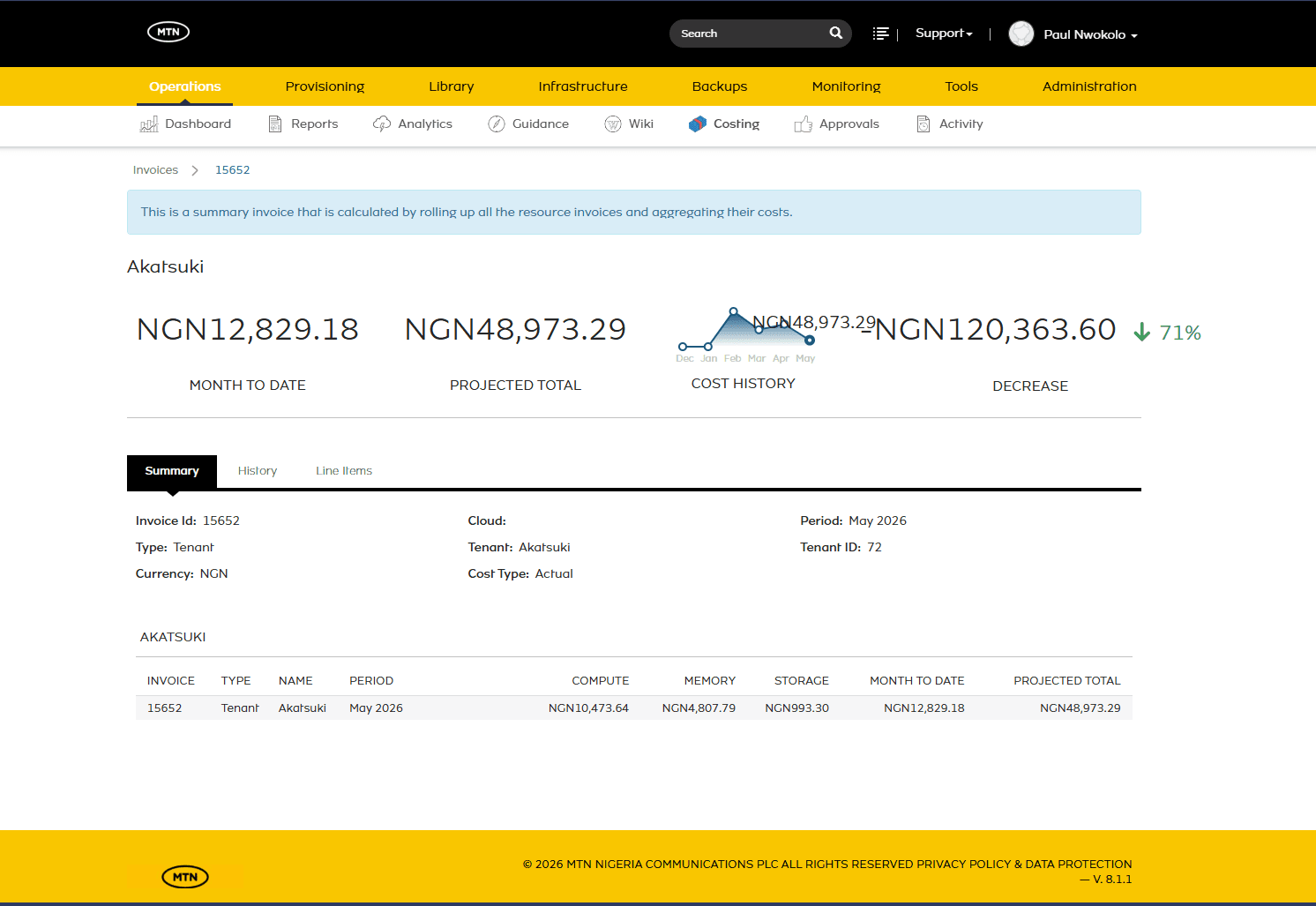This screenshot has width=1316, height=906.
Task: Click Paul Nwokolo's avatar image
Action: tap(1021, 34)
